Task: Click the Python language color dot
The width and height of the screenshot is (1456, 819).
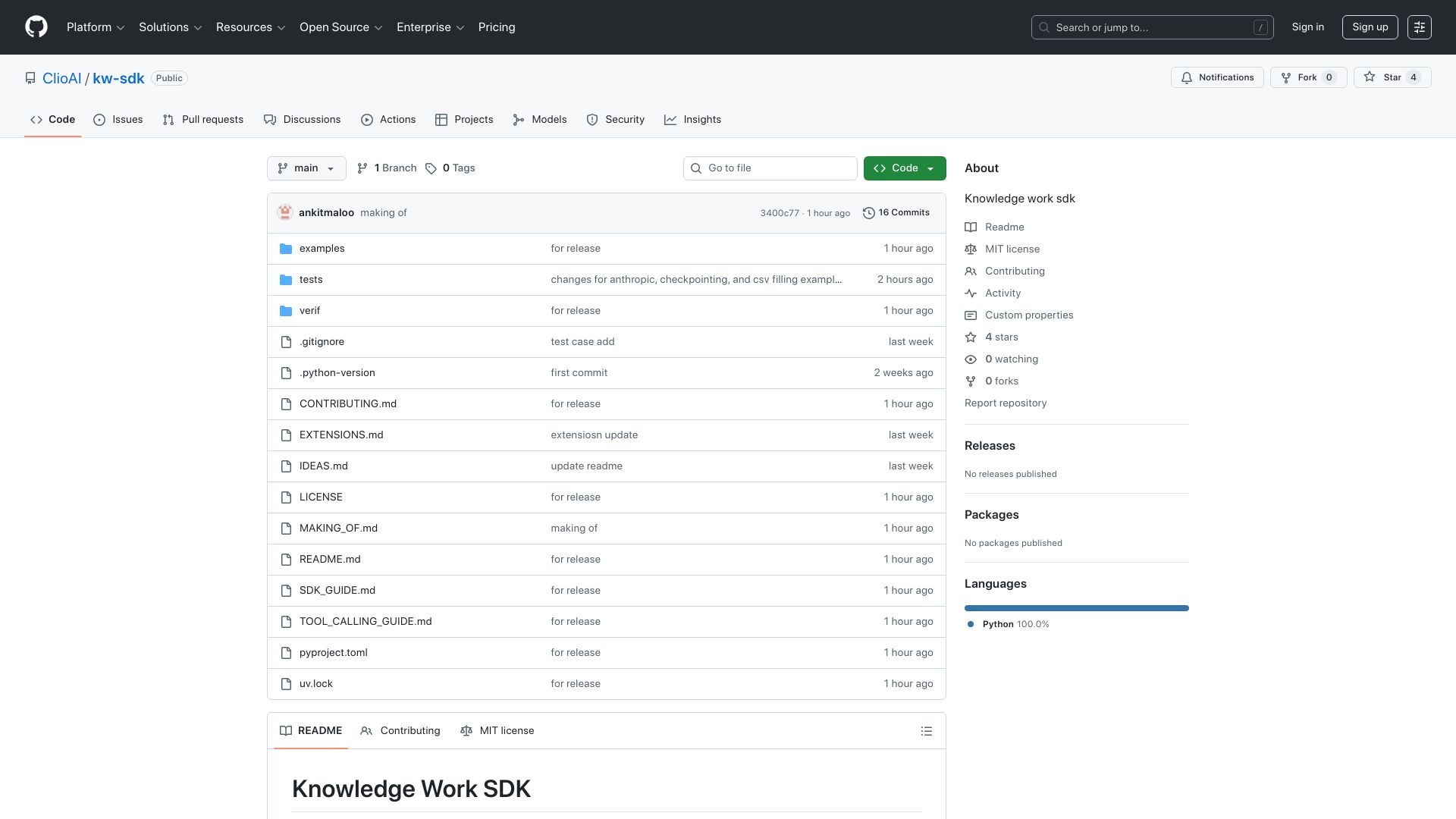Action: [971, 624]
